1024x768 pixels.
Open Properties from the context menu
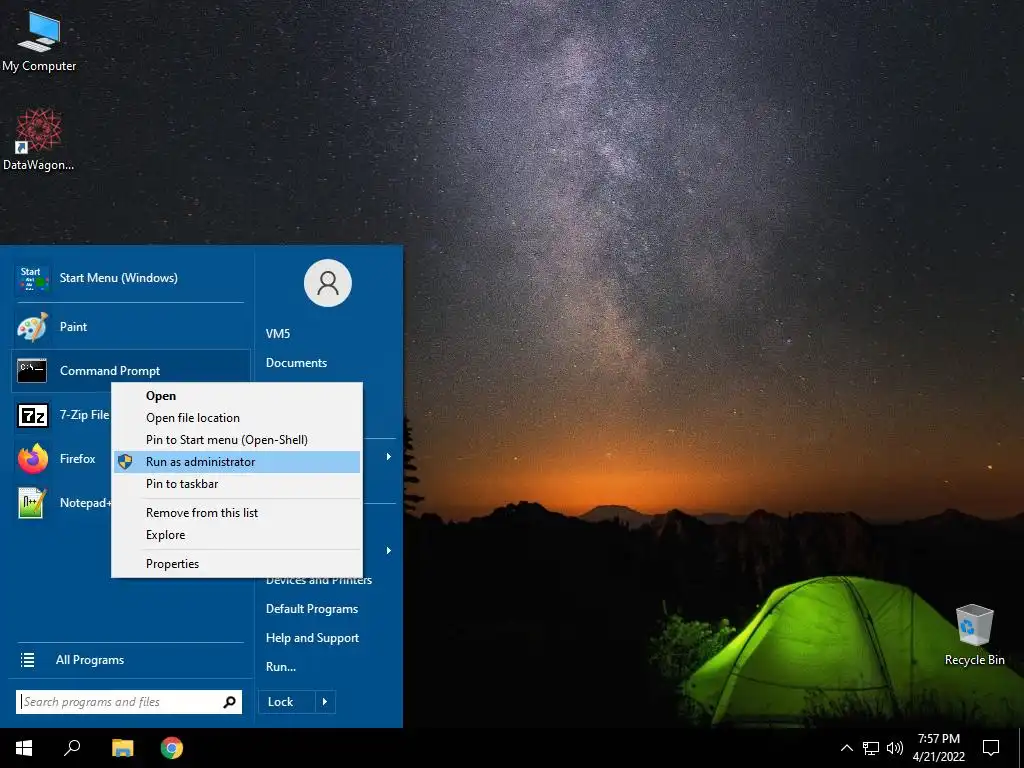click(236, 564)
